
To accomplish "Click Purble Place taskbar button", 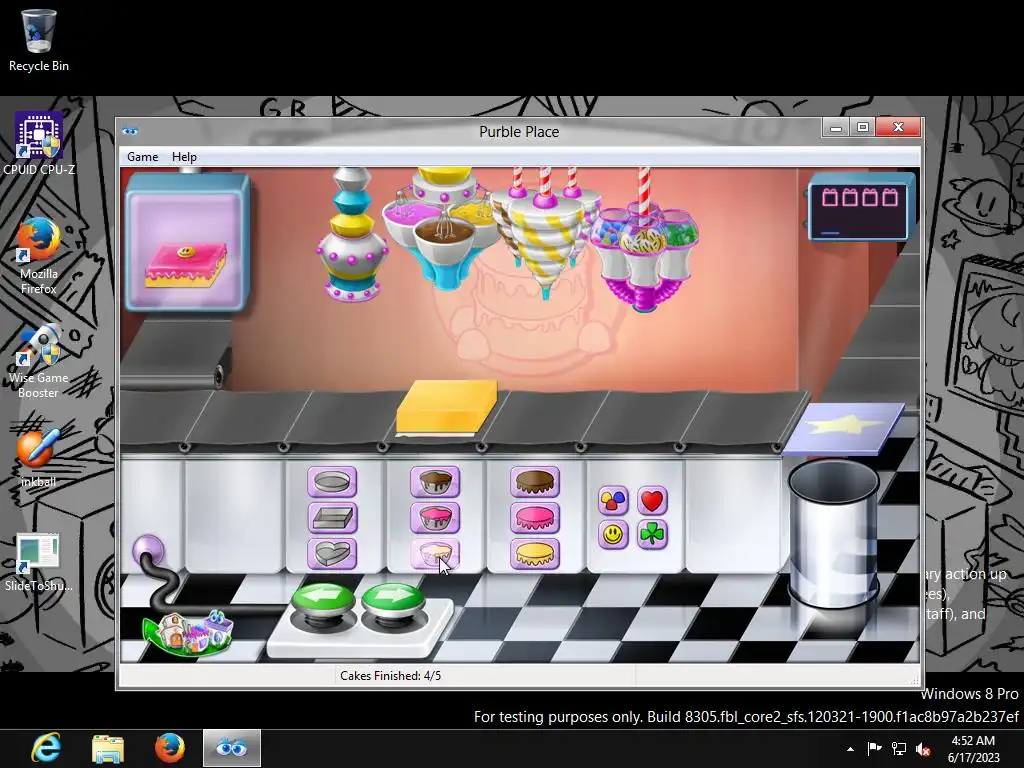I will [x=232, y=748].
